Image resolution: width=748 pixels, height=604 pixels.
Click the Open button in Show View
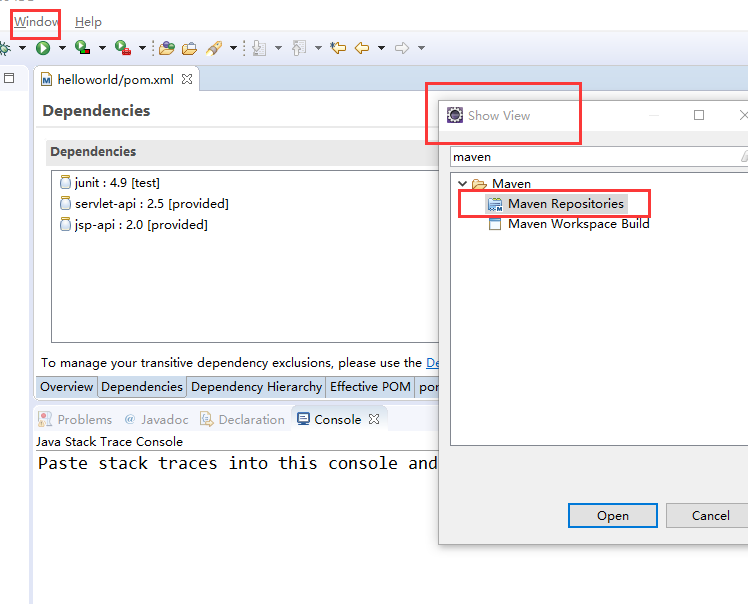click(613, 516)
